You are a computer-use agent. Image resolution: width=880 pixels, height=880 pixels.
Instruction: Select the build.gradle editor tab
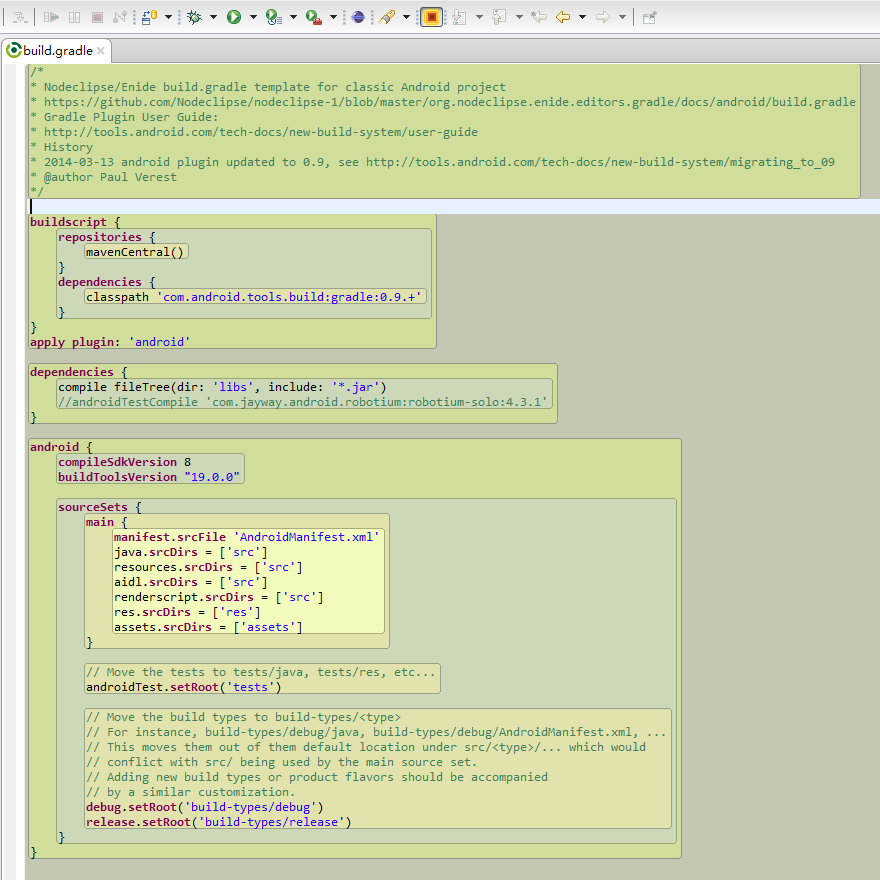58,50
